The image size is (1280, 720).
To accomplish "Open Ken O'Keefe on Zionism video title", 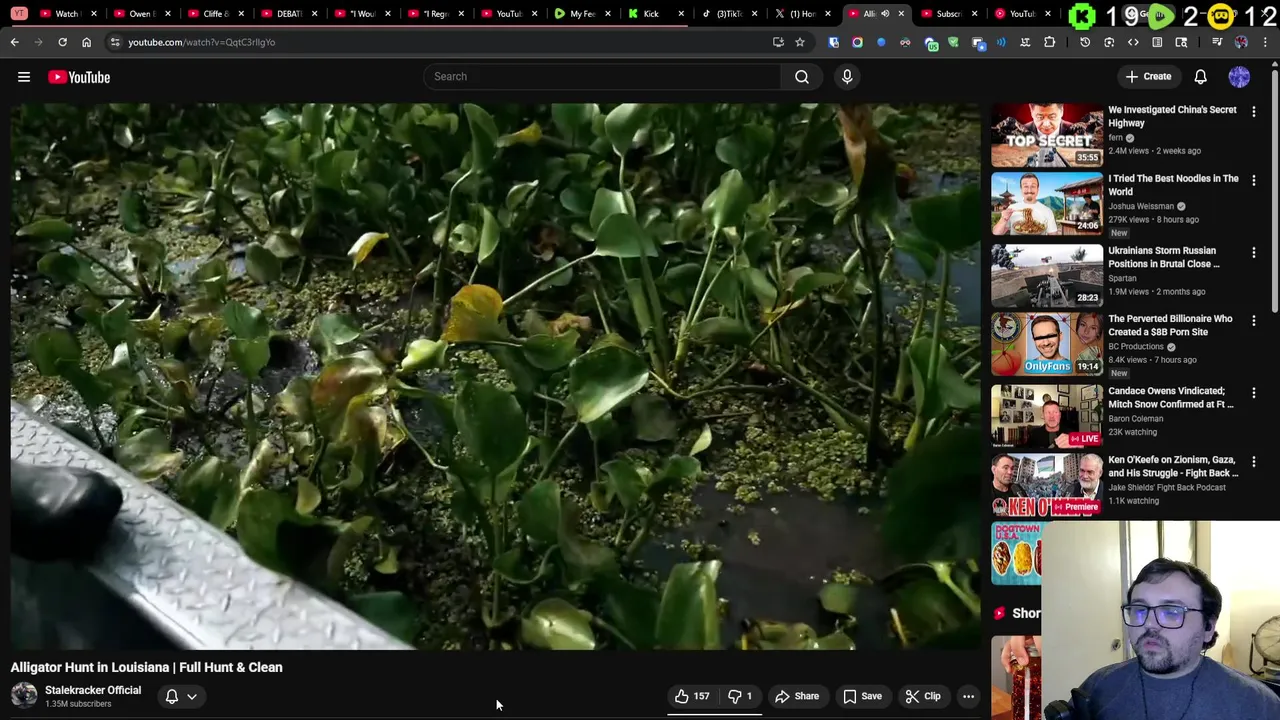I will (1173, 467).
